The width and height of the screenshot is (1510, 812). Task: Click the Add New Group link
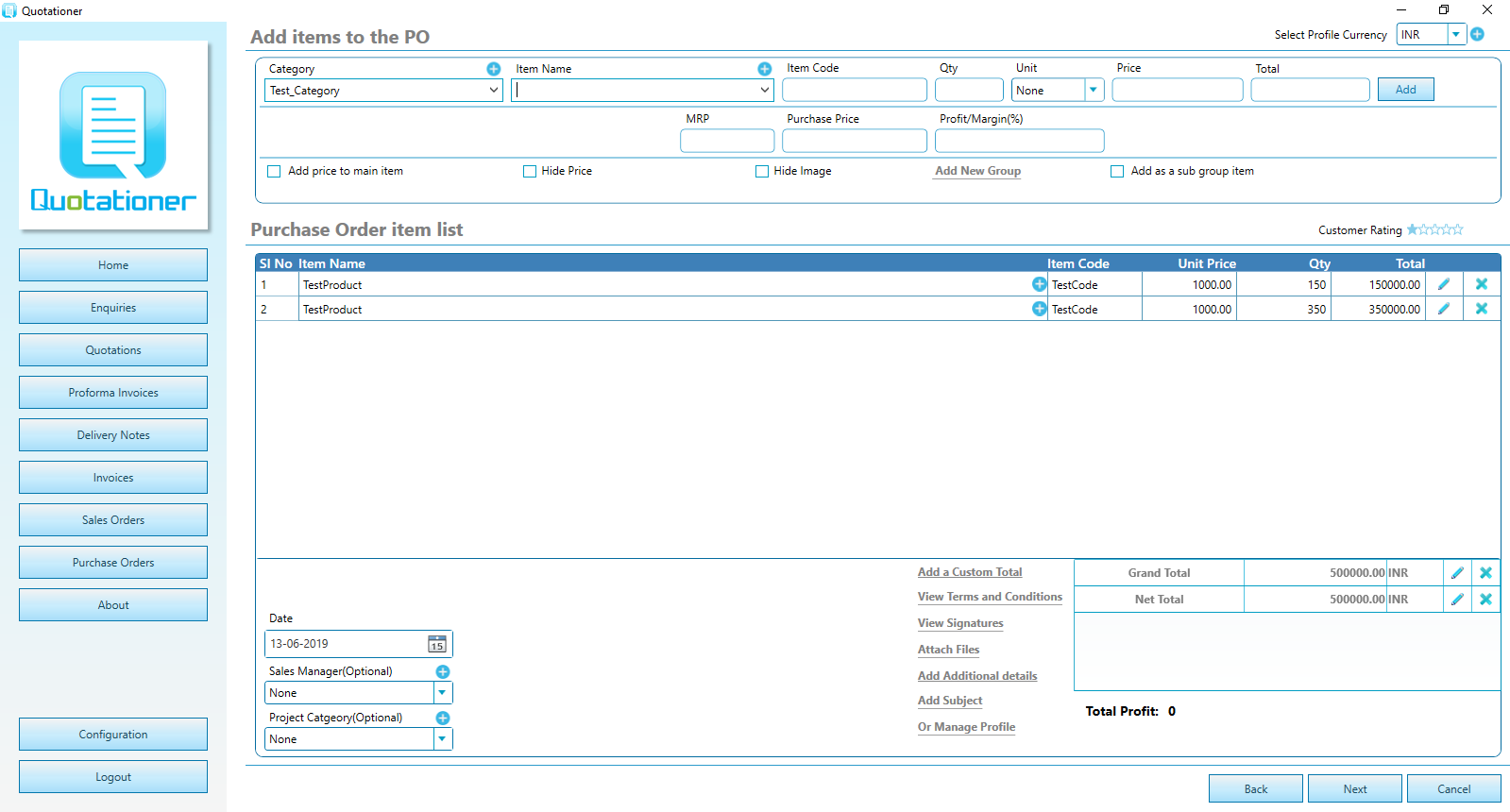[977, 171]
